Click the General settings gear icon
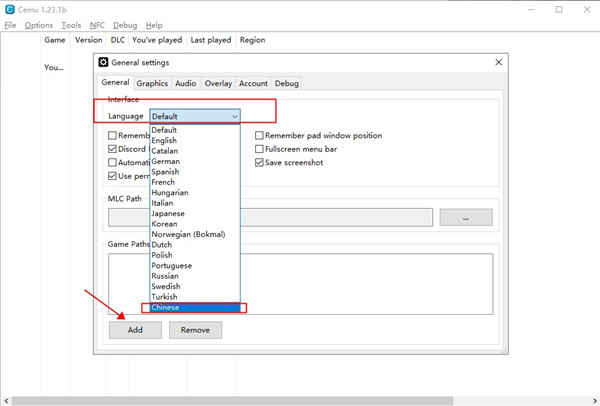 (103, 62)
